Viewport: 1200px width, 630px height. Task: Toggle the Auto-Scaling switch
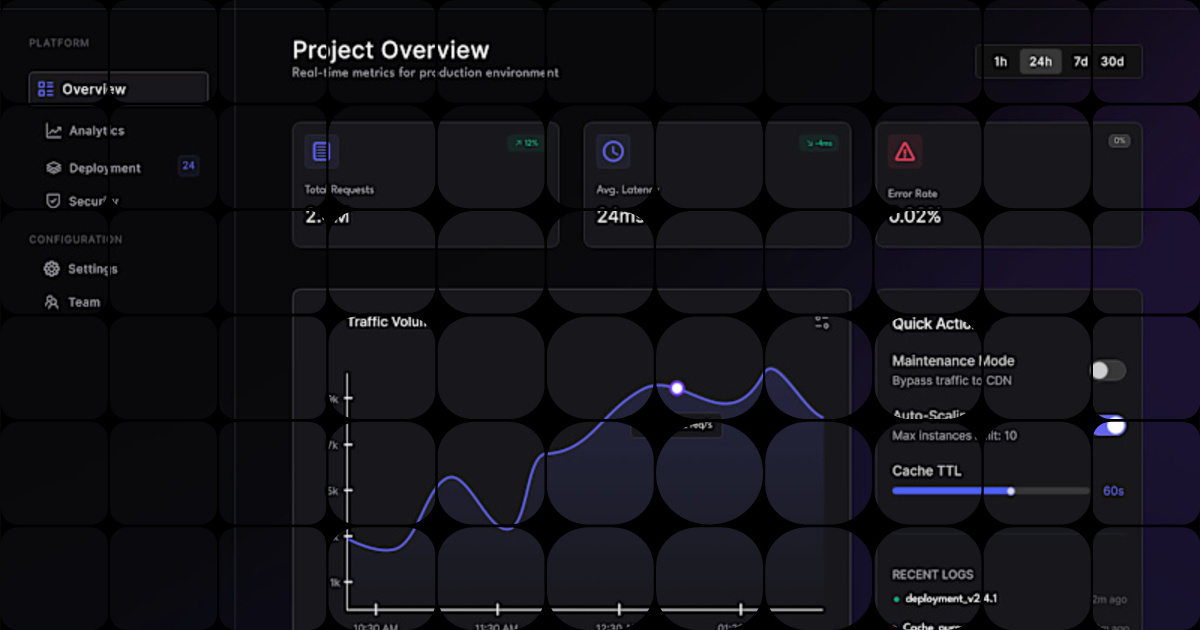[1110, 426]
